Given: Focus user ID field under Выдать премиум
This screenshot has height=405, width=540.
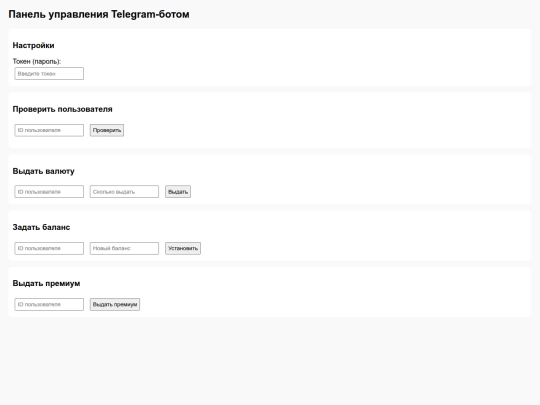Looking at the screenshot, I should [x=49, y=304].
